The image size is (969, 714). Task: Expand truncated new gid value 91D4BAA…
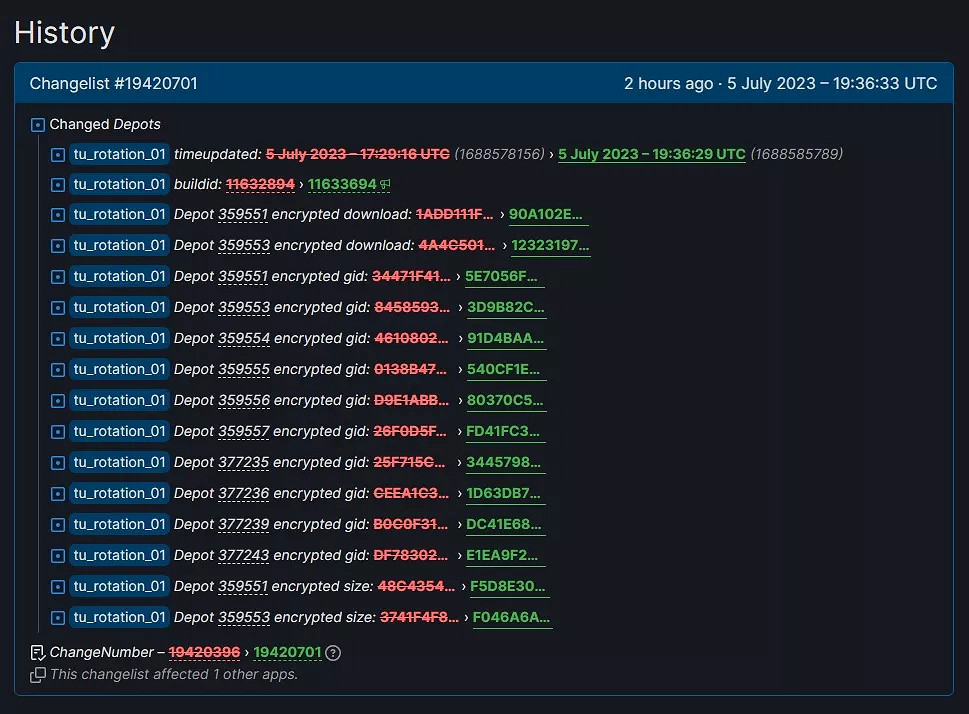click(x=506, y=338)
